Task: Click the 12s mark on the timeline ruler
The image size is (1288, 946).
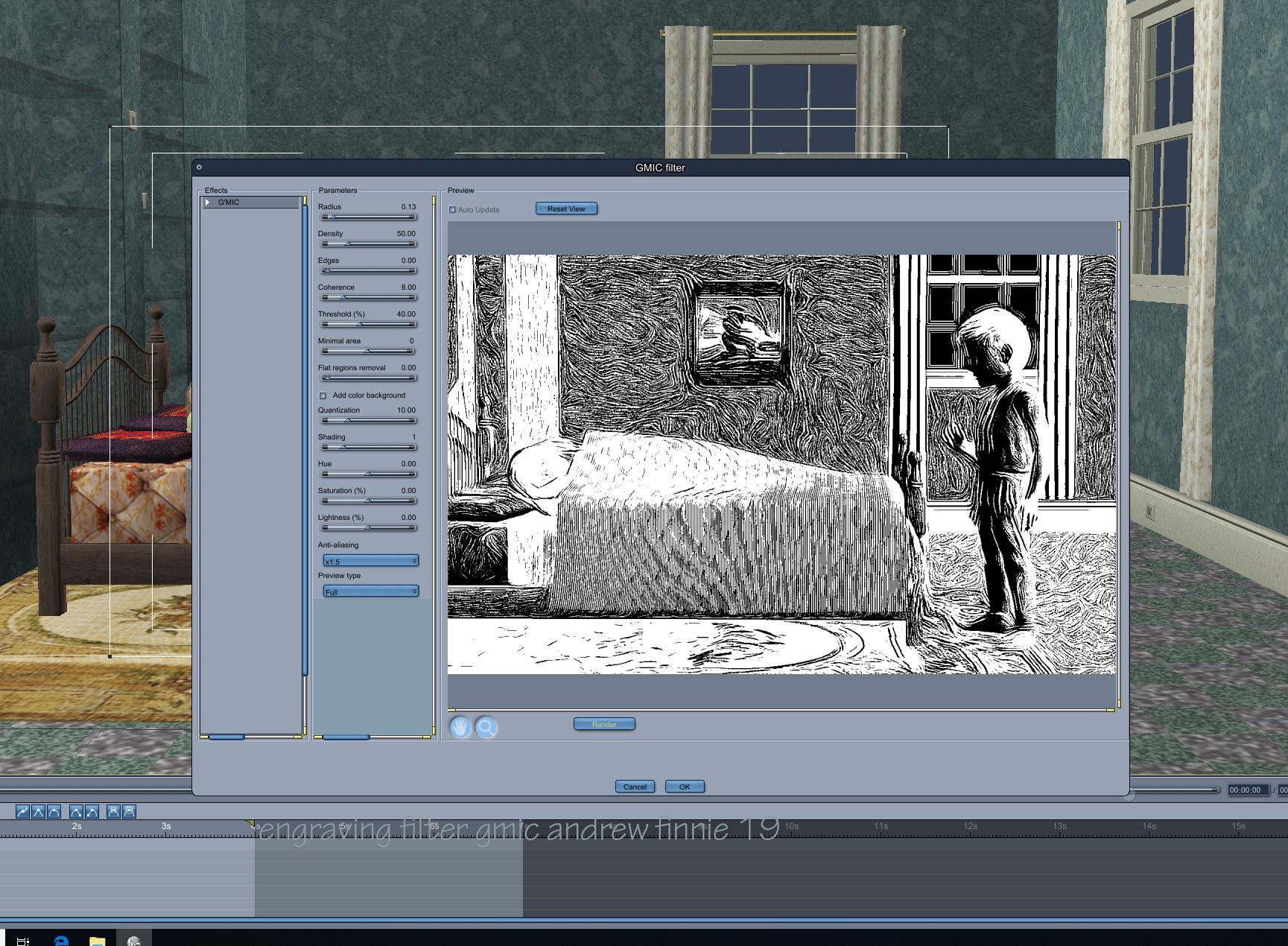Action: point(970,825)
